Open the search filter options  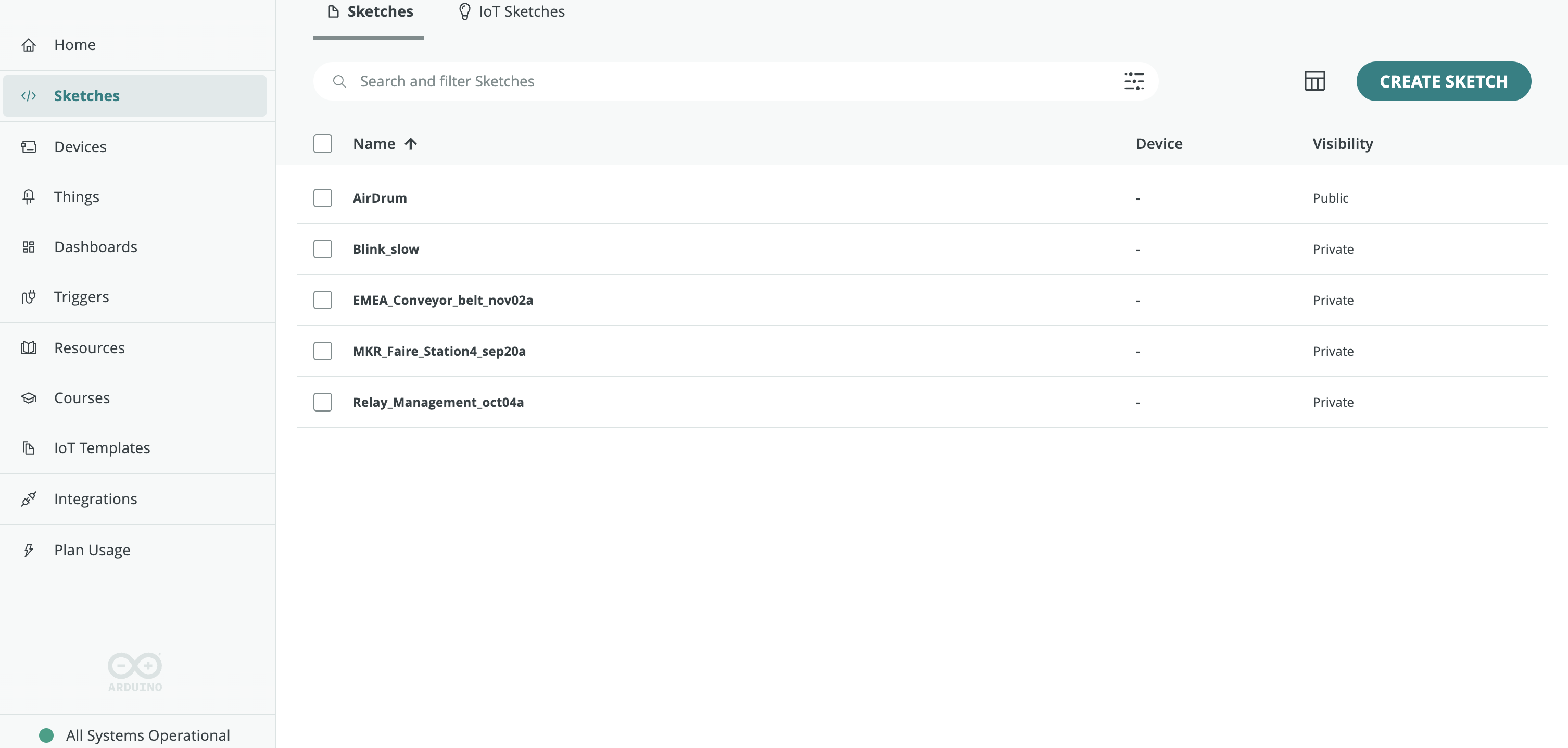1133,80
